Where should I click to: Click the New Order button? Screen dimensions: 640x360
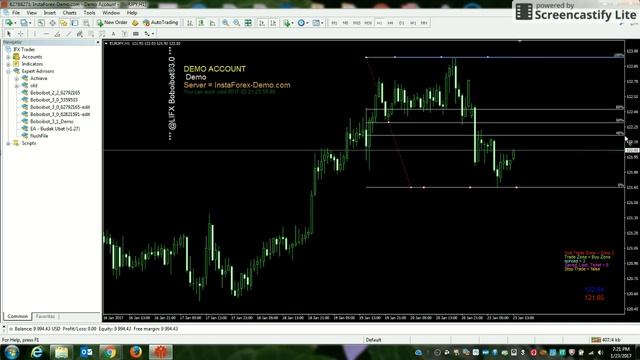pos(112,23)
